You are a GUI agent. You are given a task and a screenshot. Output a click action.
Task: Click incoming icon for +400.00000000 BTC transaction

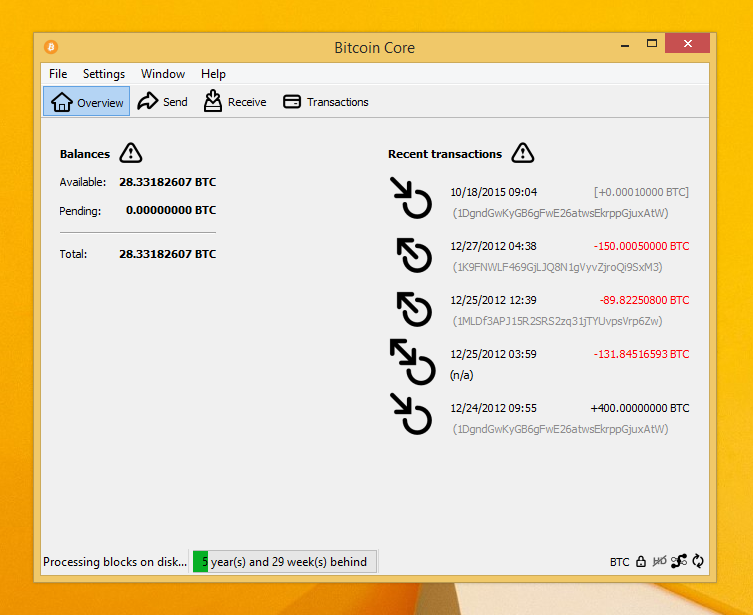tap(411, 414)
